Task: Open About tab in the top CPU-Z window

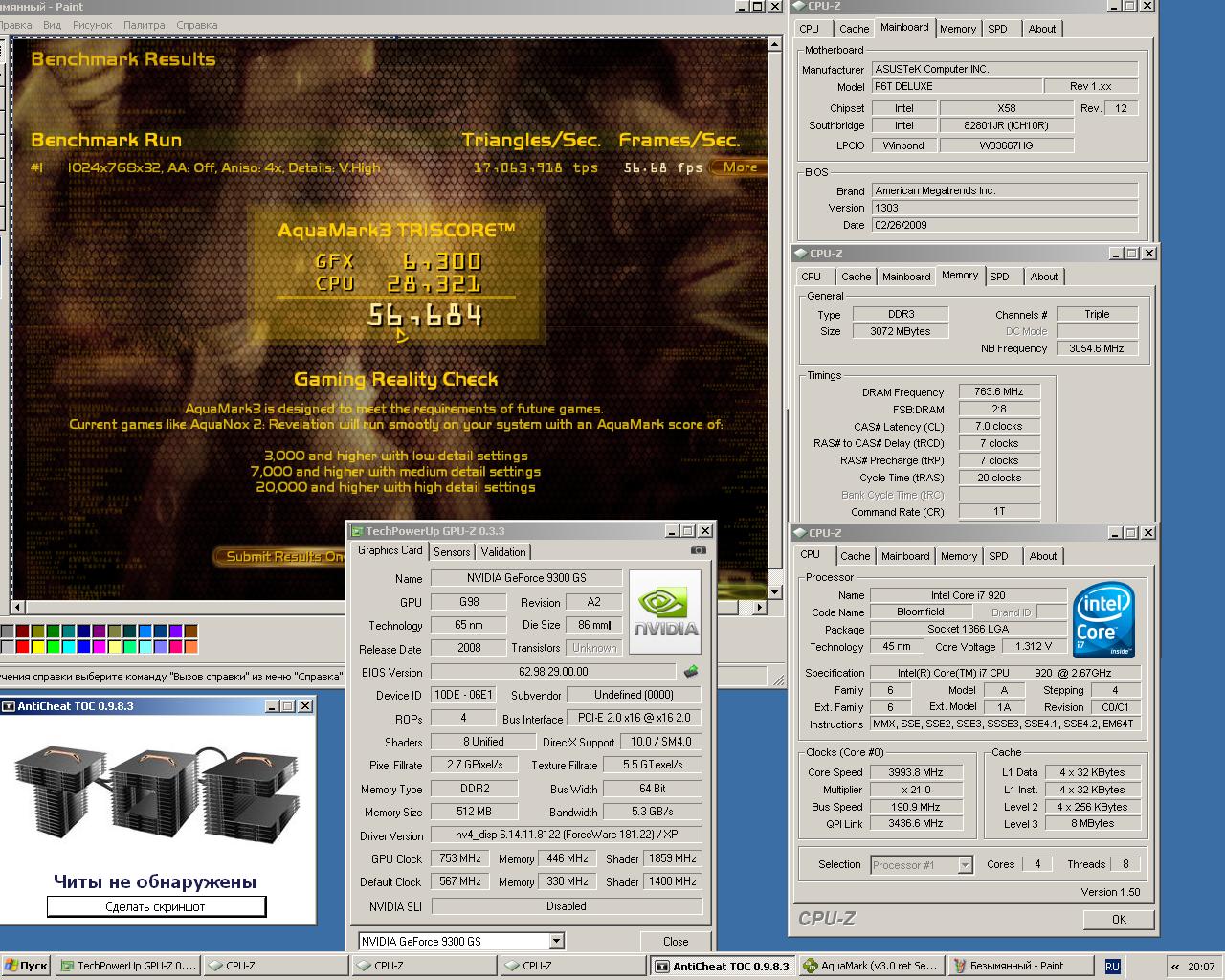Action: 1042,29
